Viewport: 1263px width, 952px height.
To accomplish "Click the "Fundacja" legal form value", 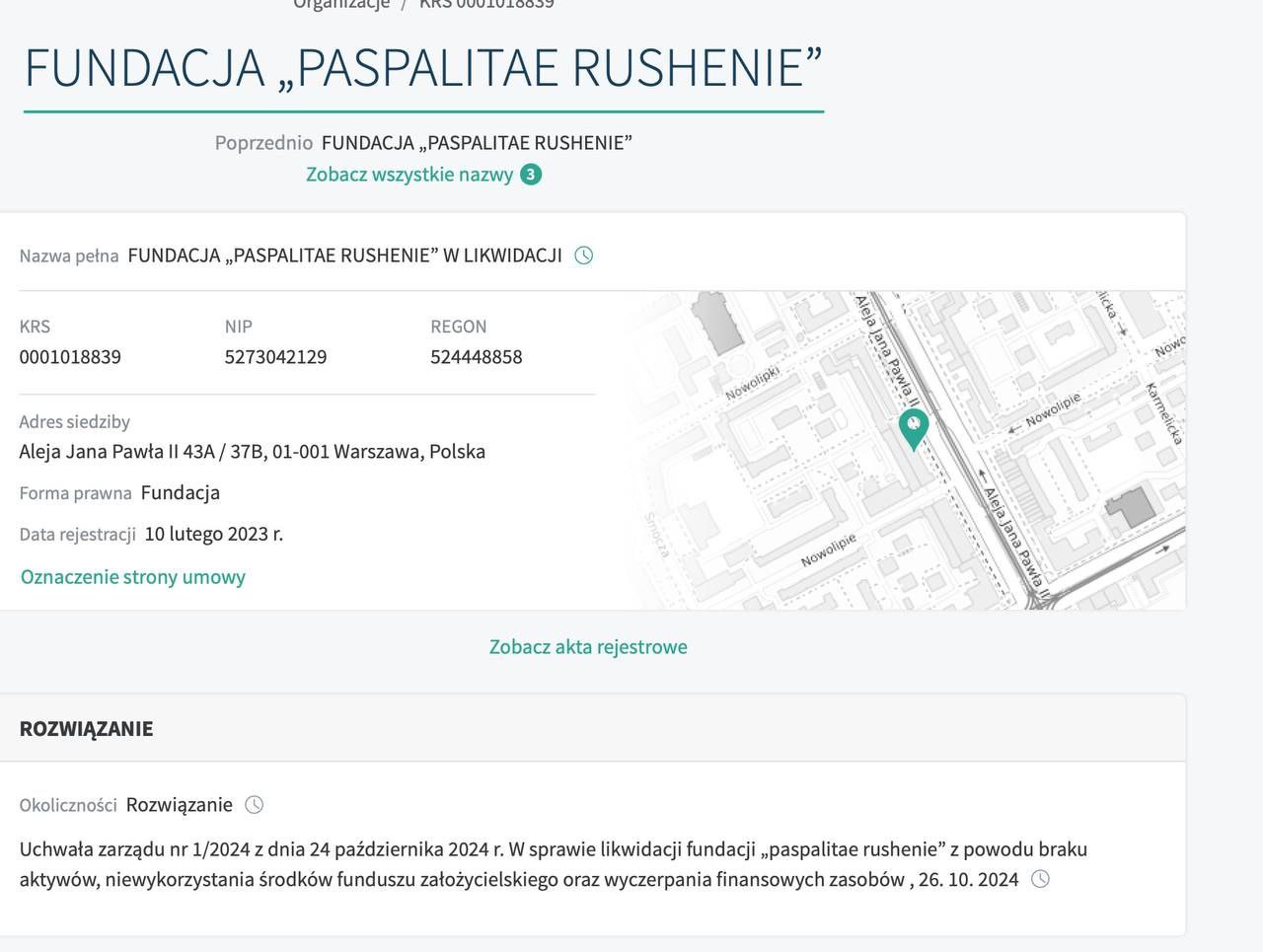I will tap(181, 492).
